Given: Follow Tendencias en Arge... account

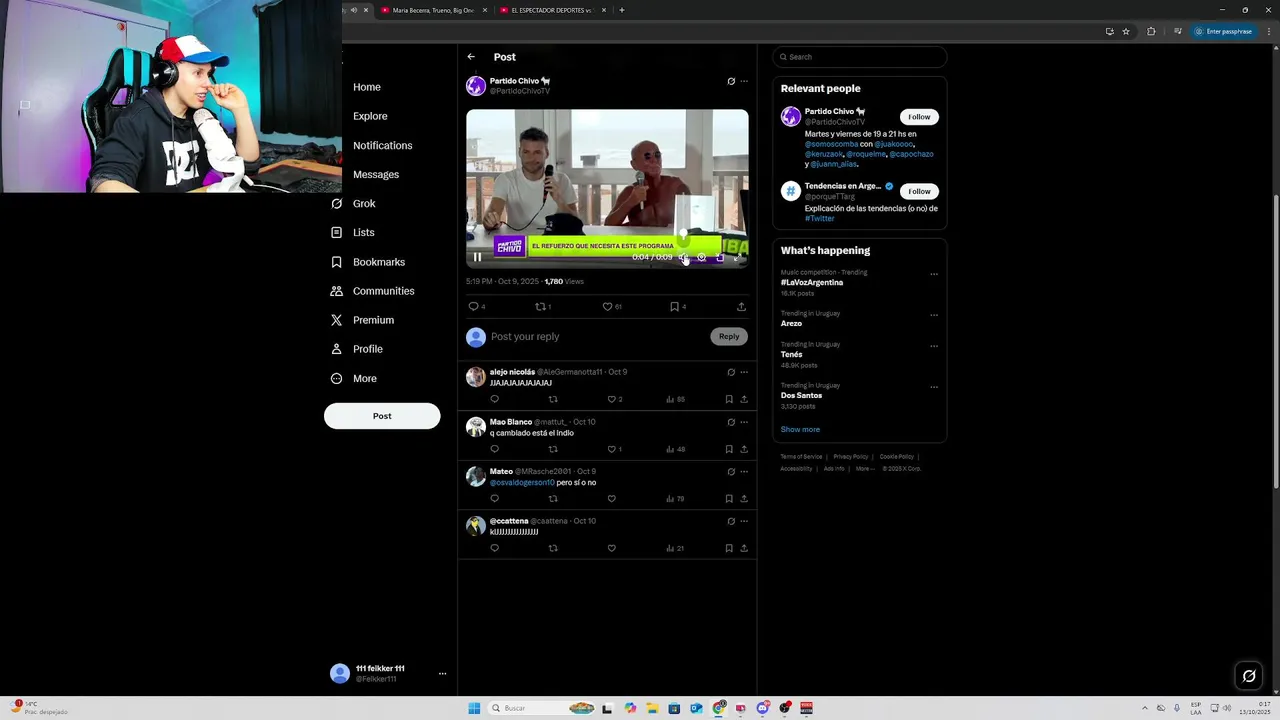Looking at the screenshot, I should (x=919, y=191).
